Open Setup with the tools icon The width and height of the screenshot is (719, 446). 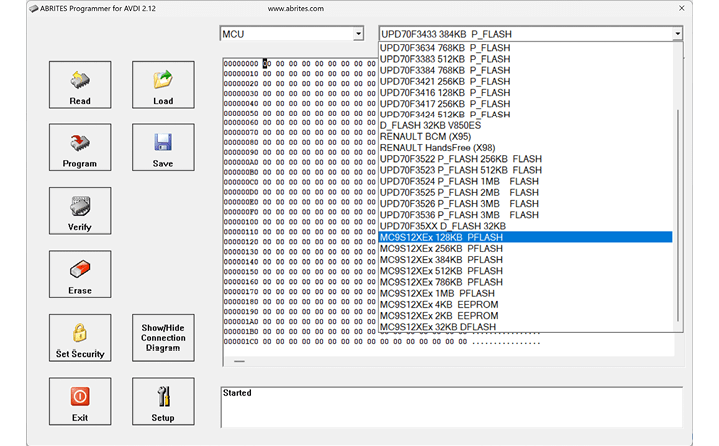(x=163, y=401)
